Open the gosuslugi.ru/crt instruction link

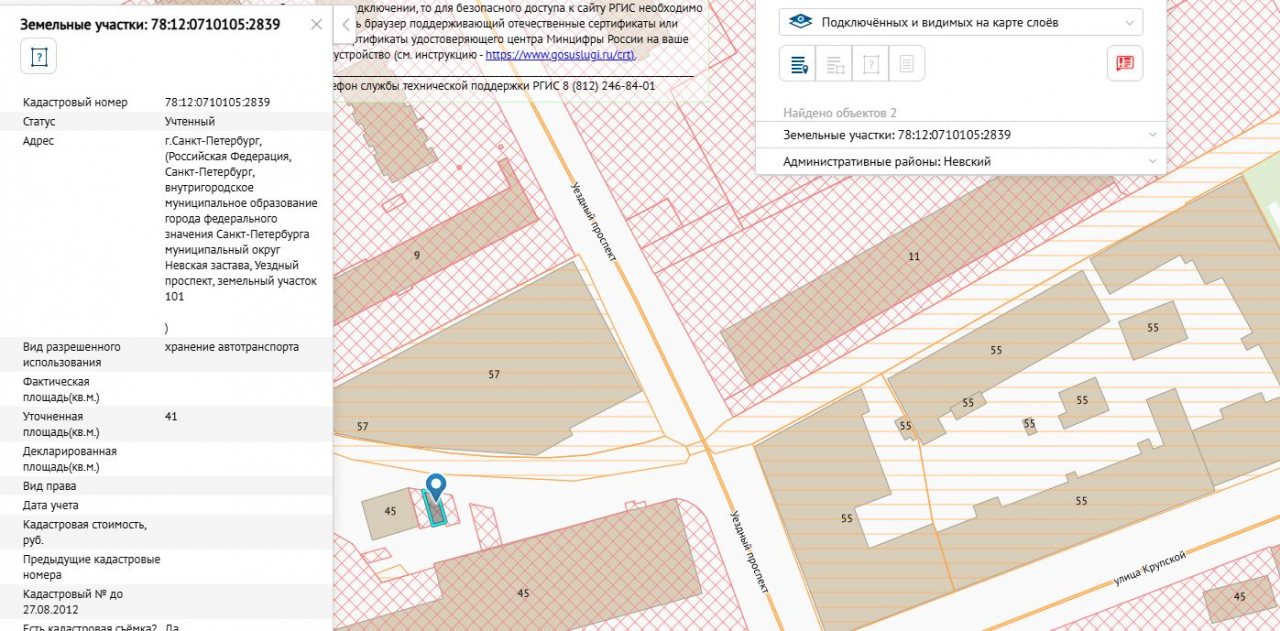click(559, 55)
